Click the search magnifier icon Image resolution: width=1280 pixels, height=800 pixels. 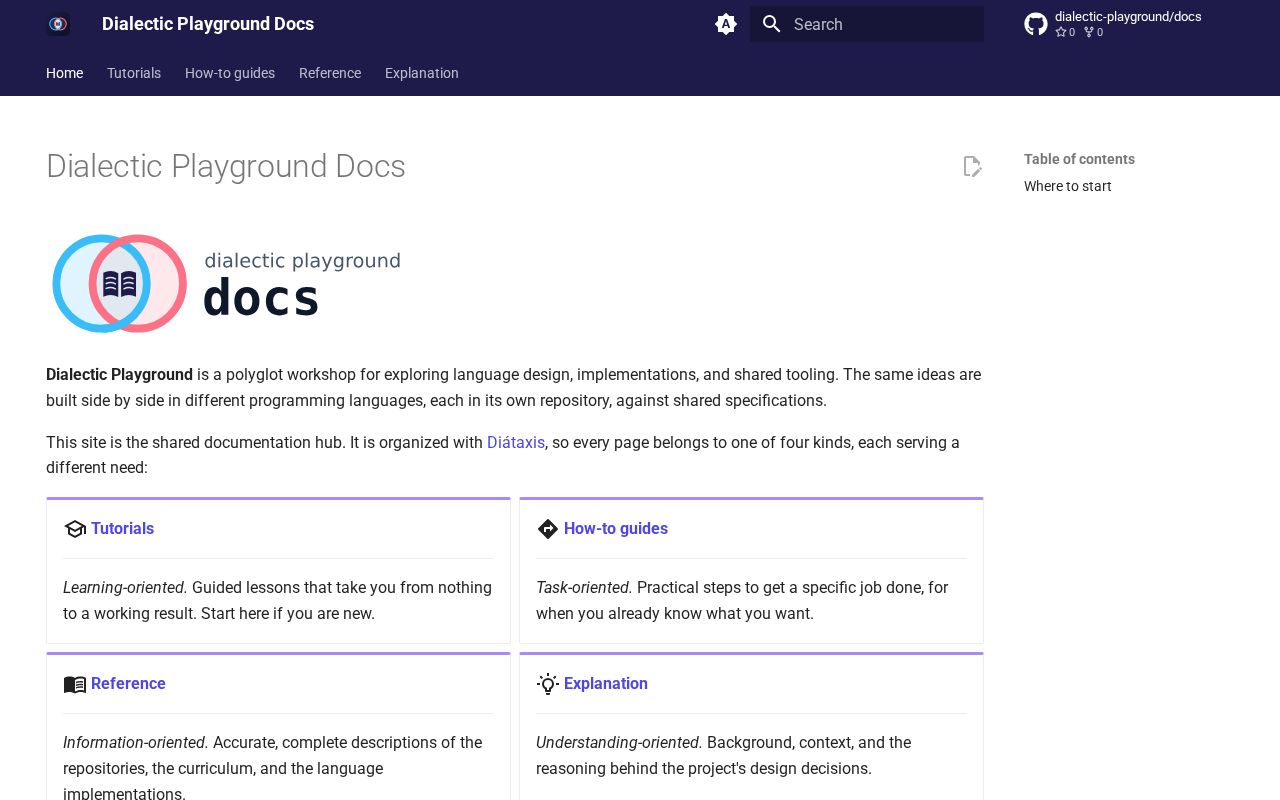(x=771, y=24)
